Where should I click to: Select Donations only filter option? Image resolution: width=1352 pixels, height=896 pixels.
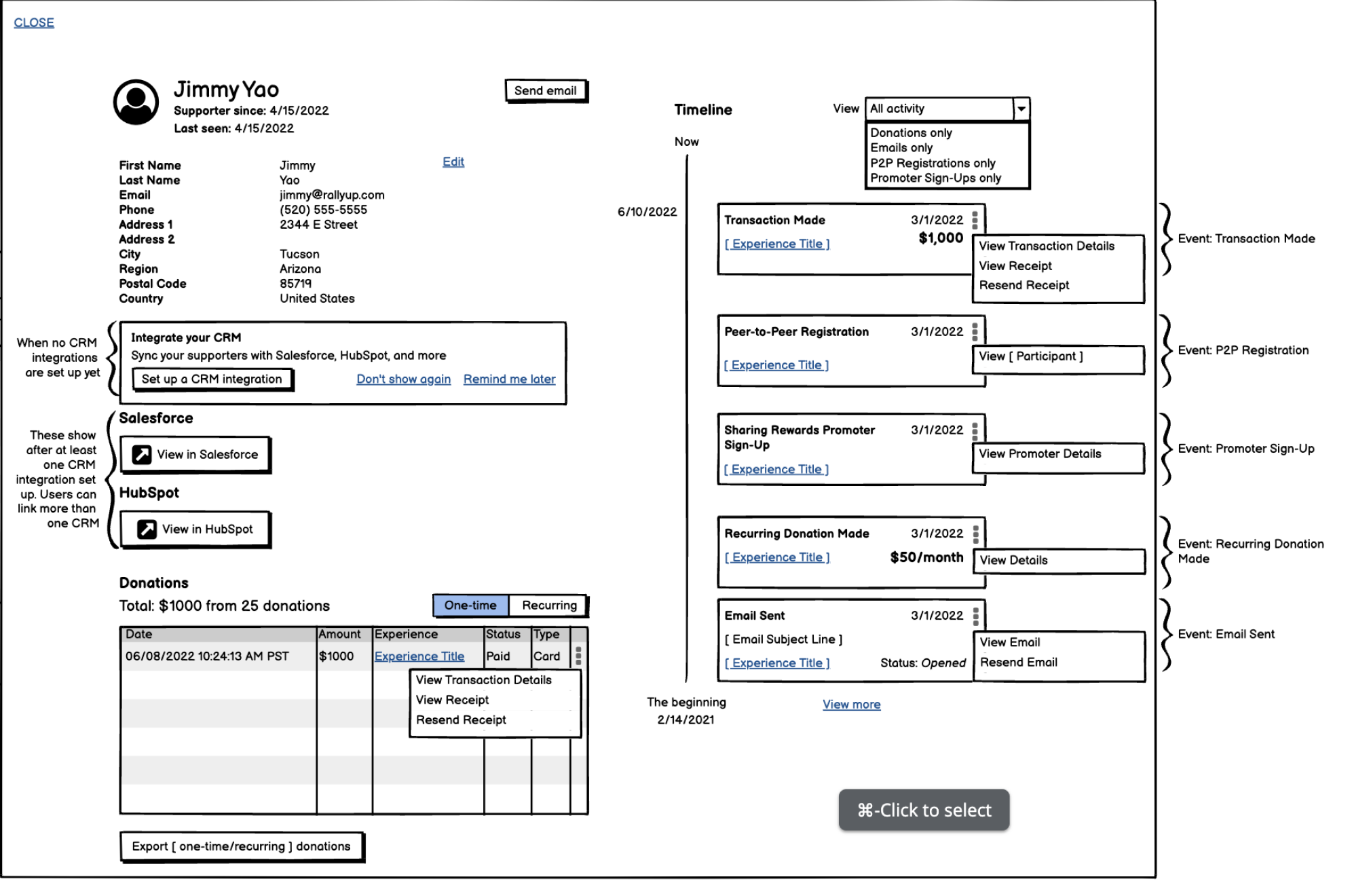pos(911,133)
